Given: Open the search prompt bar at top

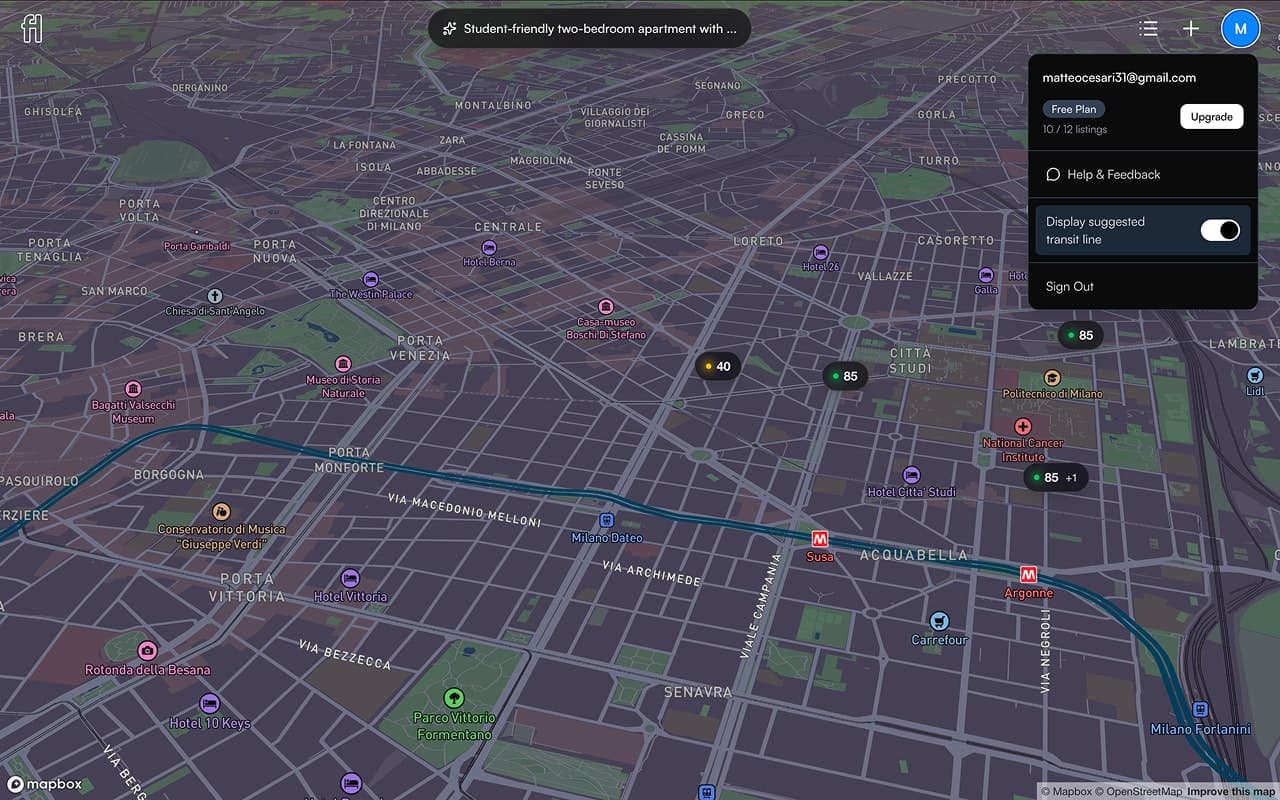Looking at the screenshot, I should point(589,29).
